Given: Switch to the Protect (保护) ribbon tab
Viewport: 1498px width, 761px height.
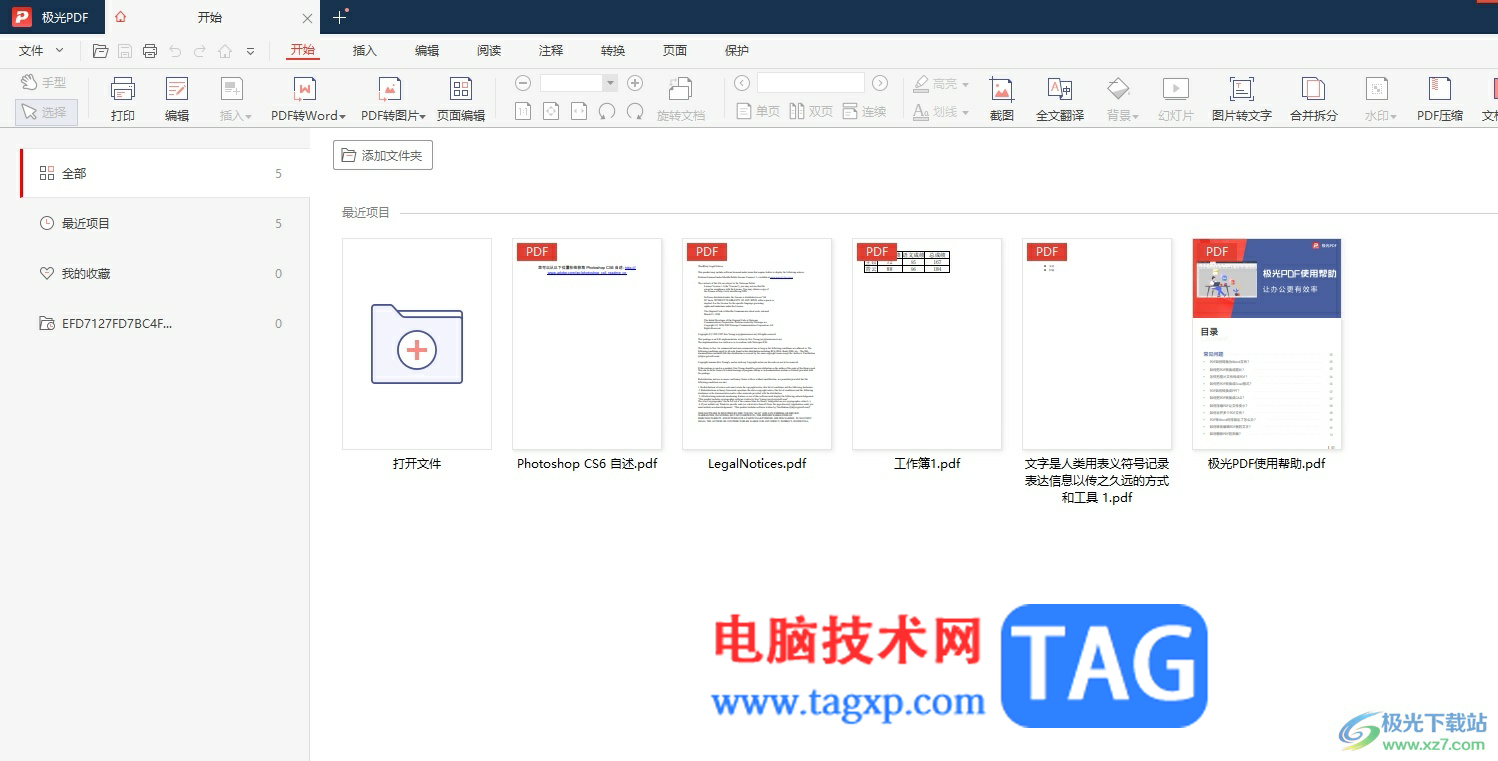Looking at the screenshot, I should [736, 50].
